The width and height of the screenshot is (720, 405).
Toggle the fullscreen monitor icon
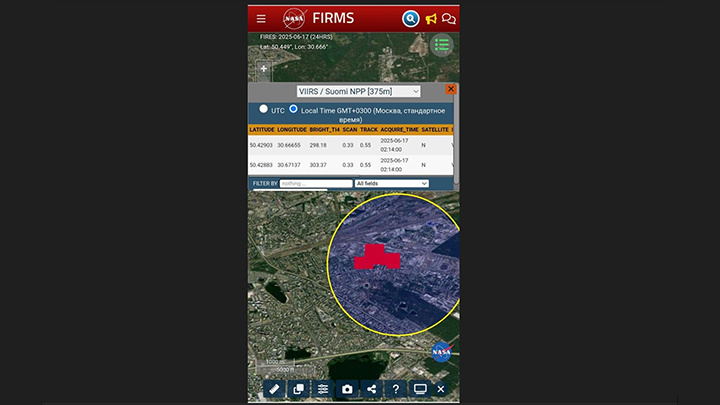click(x=420, y=389)
